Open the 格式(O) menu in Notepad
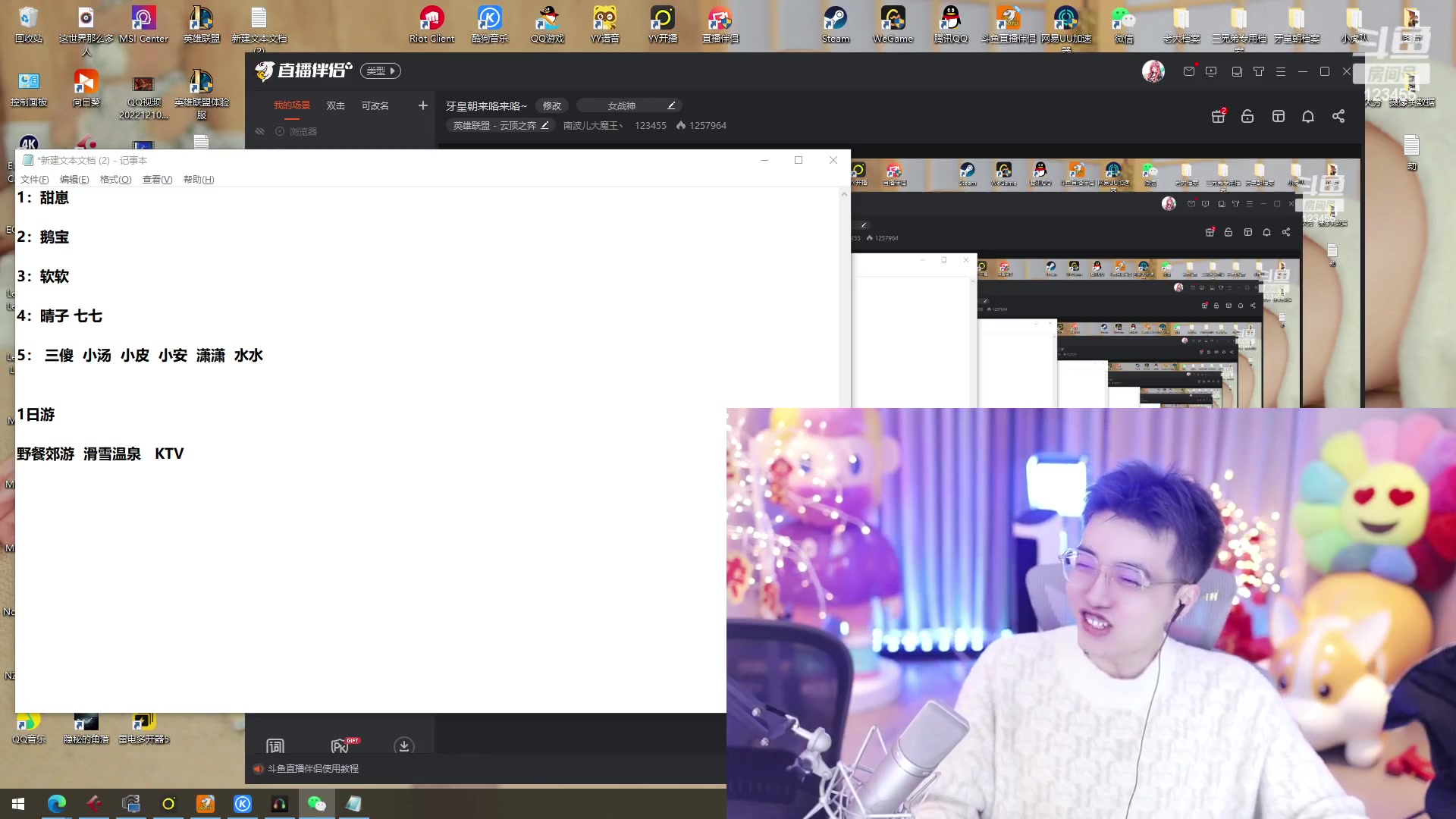The image size is (1456, 819). (x=115, y=180)
